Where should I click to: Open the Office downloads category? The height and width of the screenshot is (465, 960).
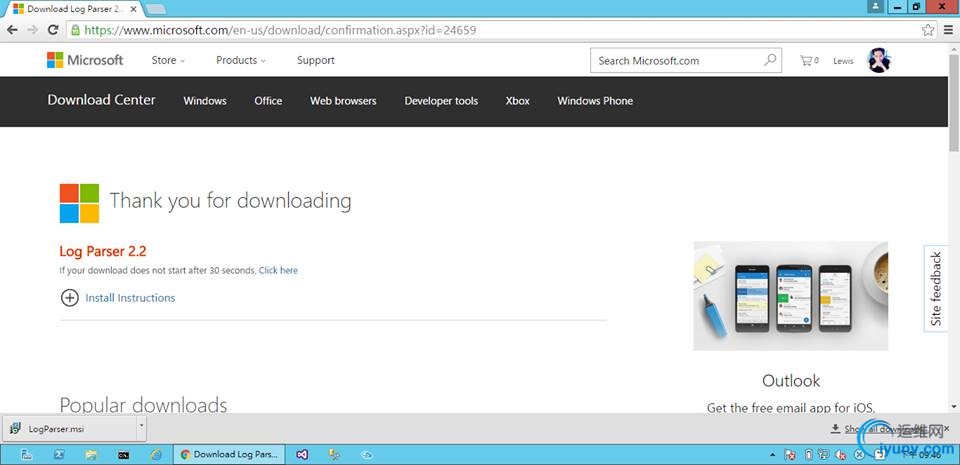268,101
